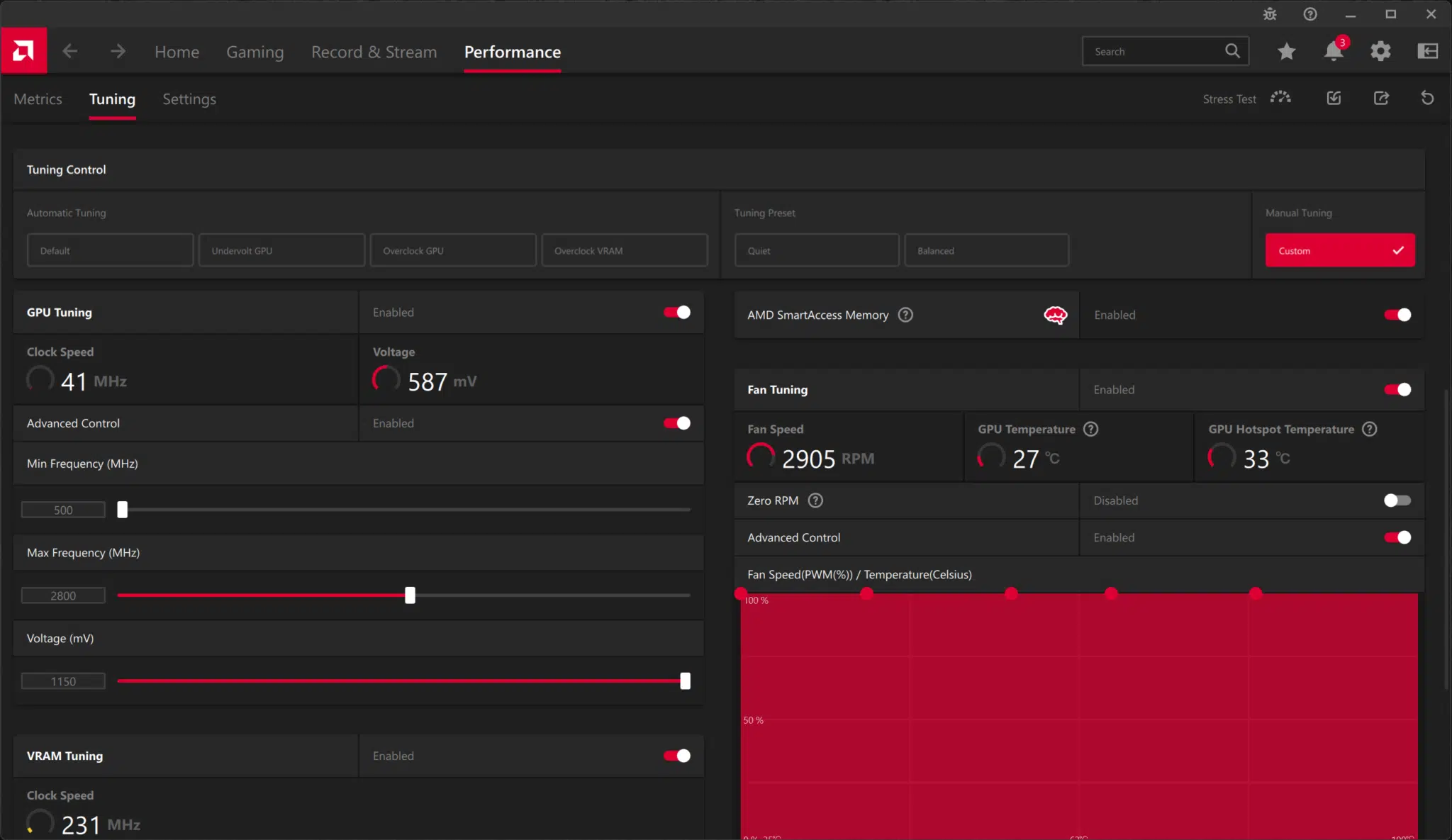Click the export profile icon
This screenshot has height=840, width=1452.
pos(1381,98)
